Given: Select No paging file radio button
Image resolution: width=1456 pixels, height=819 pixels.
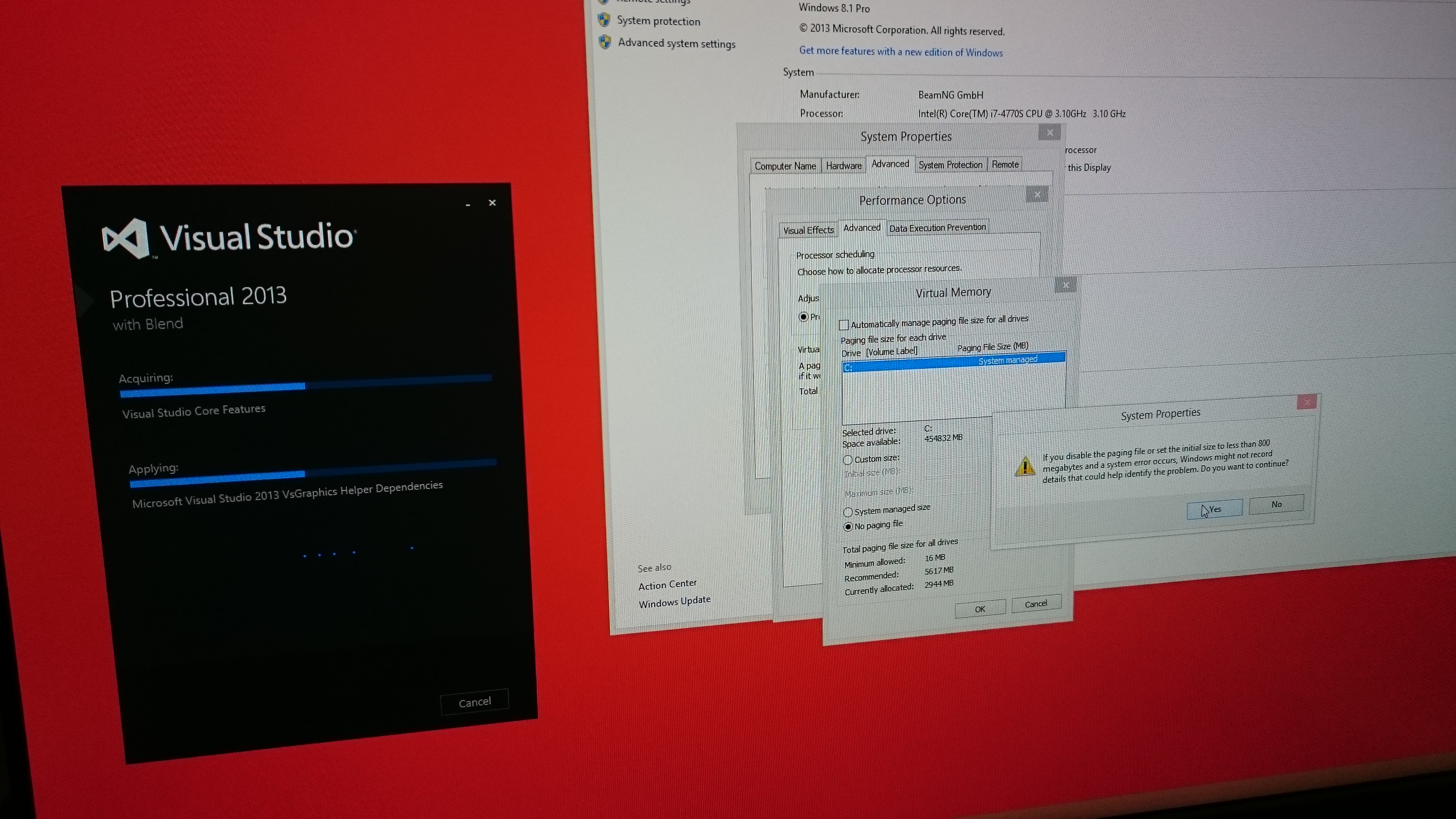Looking at the screenshot, I should 848,527.
